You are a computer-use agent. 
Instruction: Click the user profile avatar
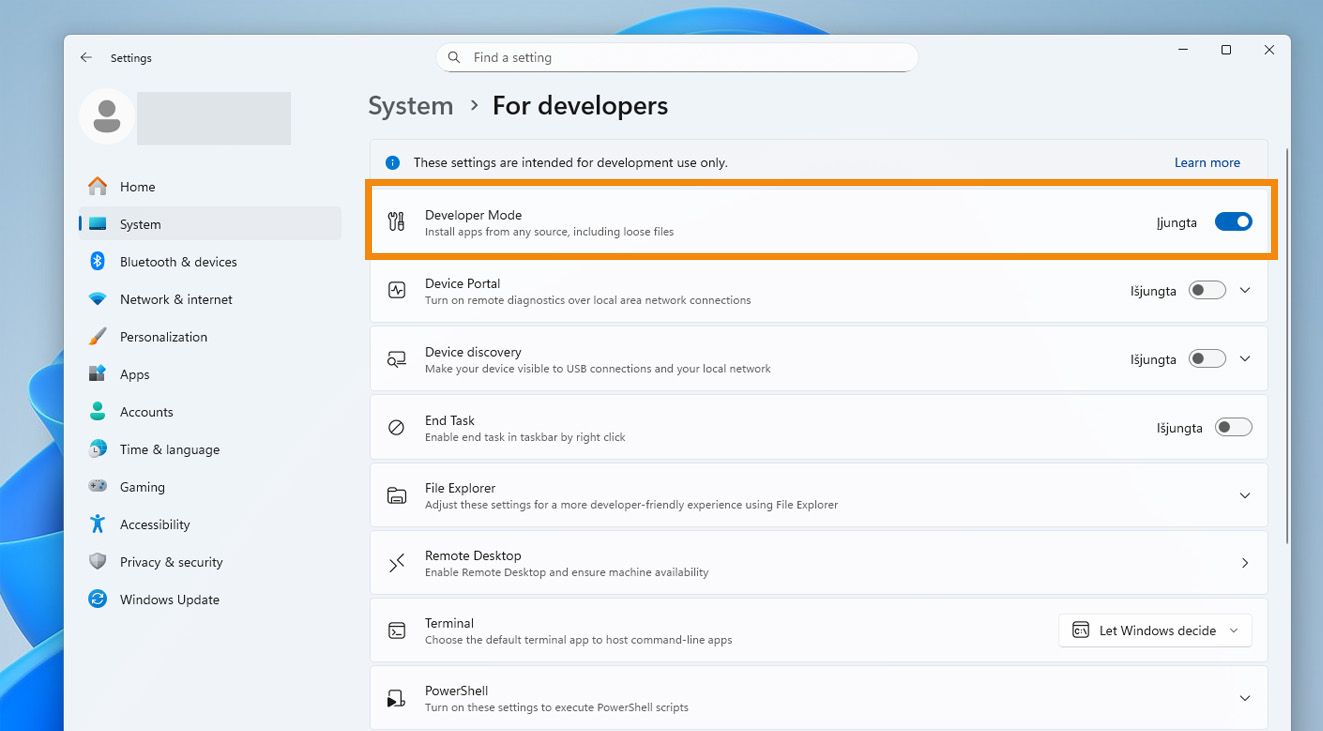(x=107, y=117)
